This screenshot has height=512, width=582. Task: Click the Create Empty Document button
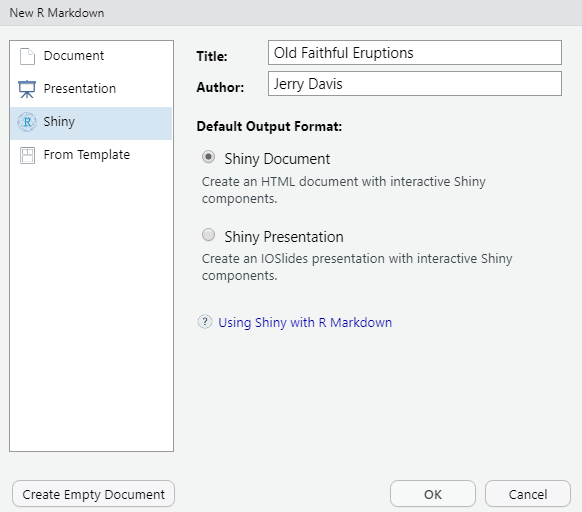(93, 494)
